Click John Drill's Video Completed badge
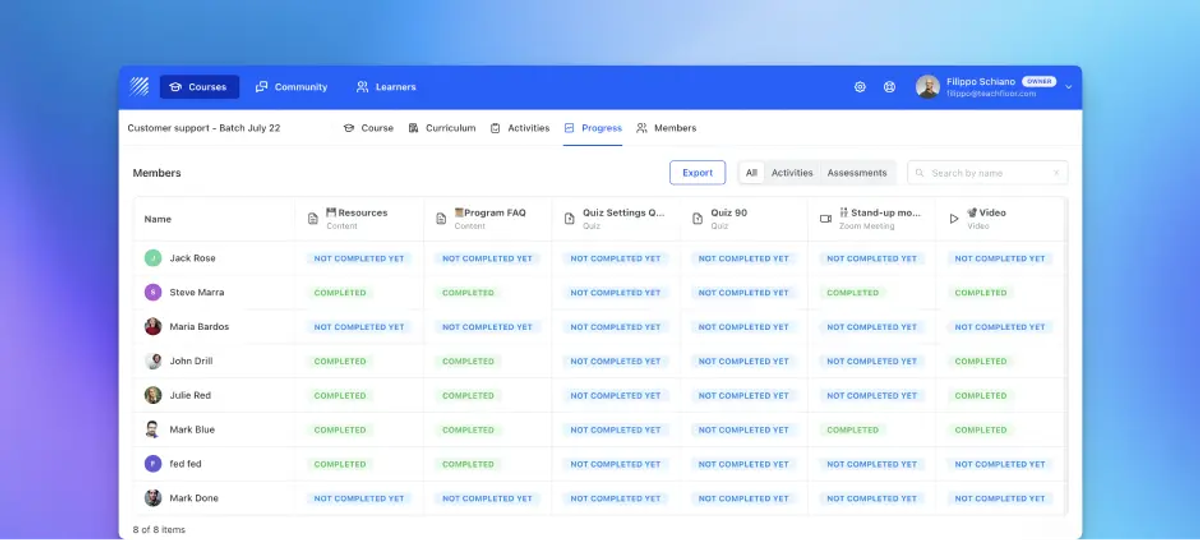Screen dimensions: 1200x540 pos(981,361)
